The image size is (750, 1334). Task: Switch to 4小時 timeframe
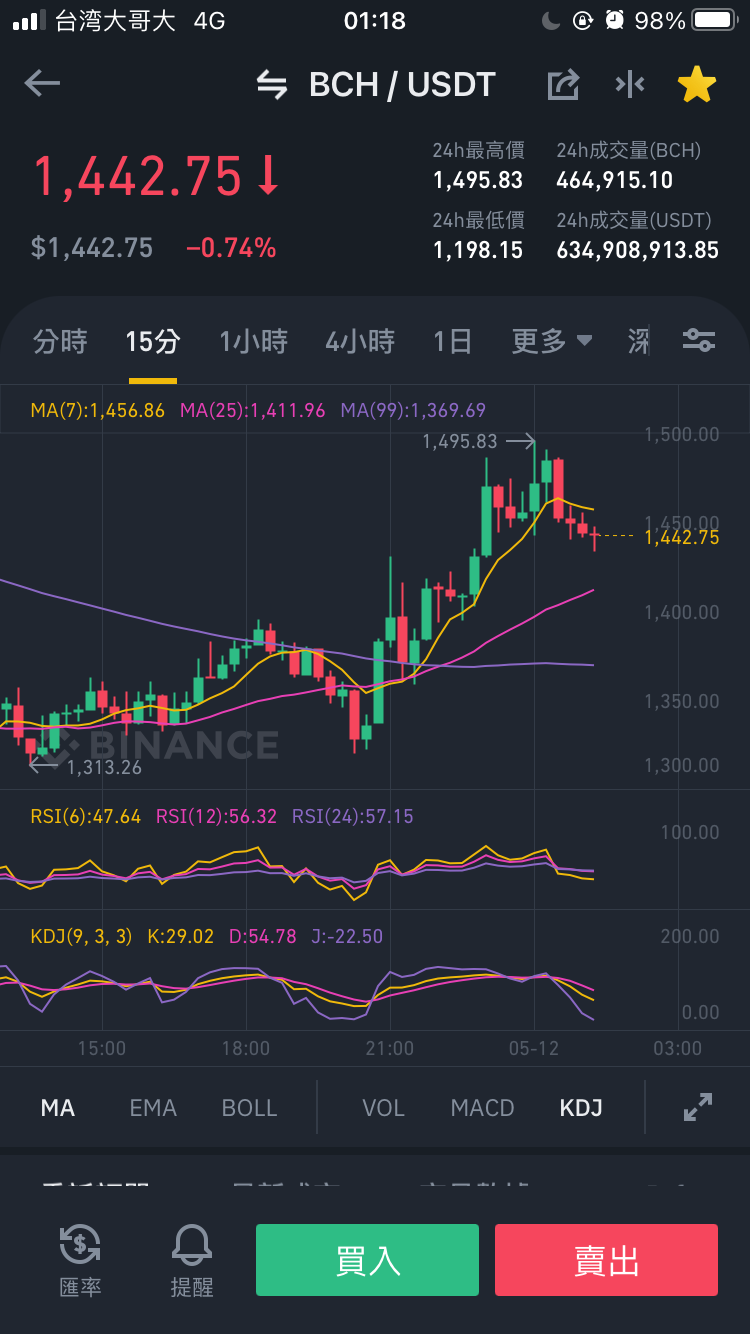click(x=360, y=342)
